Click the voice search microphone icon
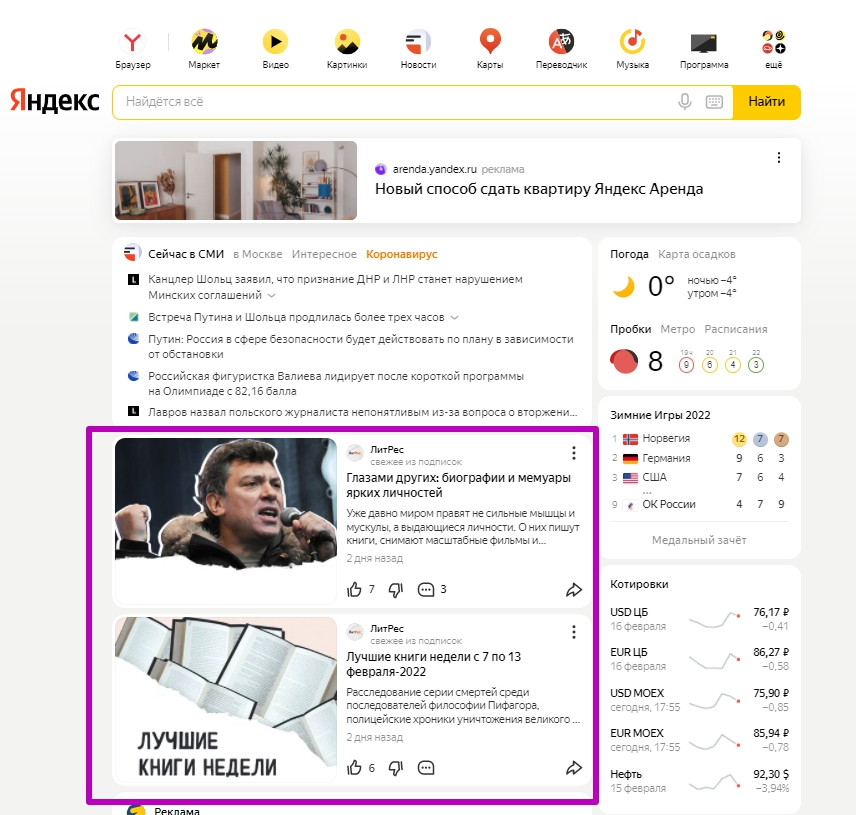Screen dimensions: 856x815 coord(685,102)
